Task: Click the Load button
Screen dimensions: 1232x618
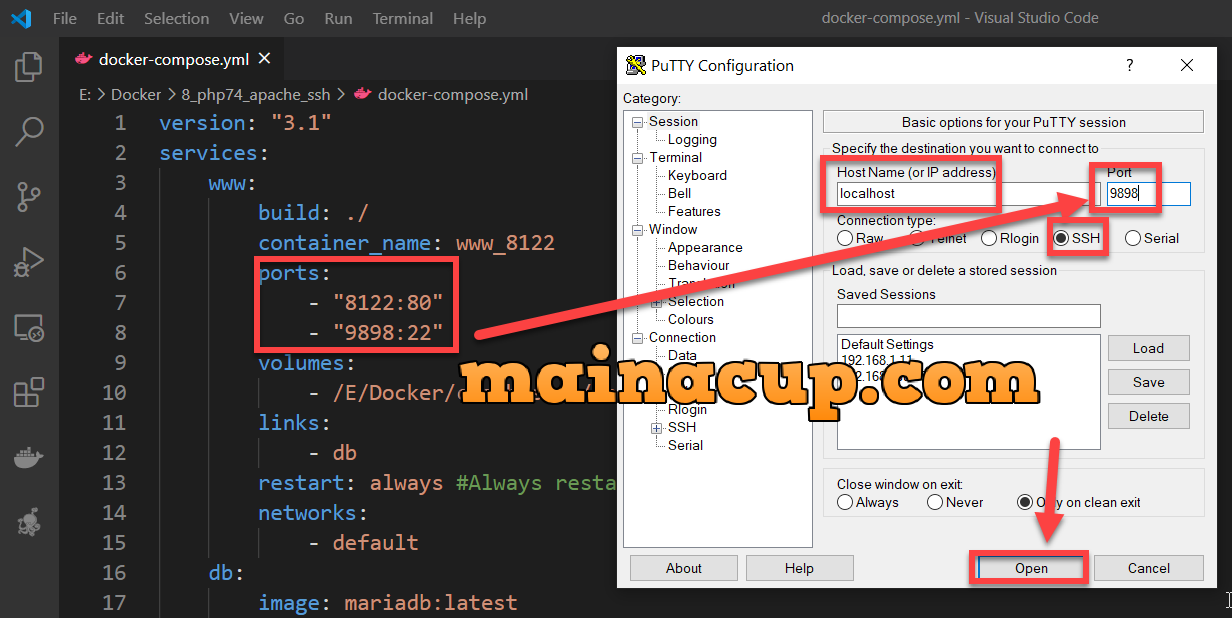Action: tap(1148, 348)
